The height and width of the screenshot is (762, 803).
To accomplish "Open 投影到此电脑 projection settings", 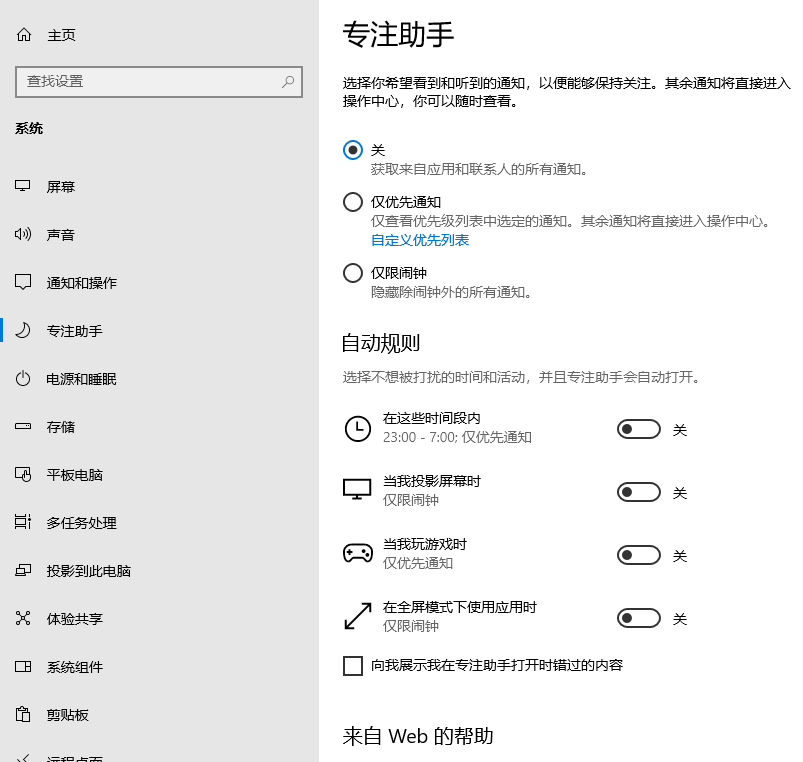I will click(x=23, y=570).
